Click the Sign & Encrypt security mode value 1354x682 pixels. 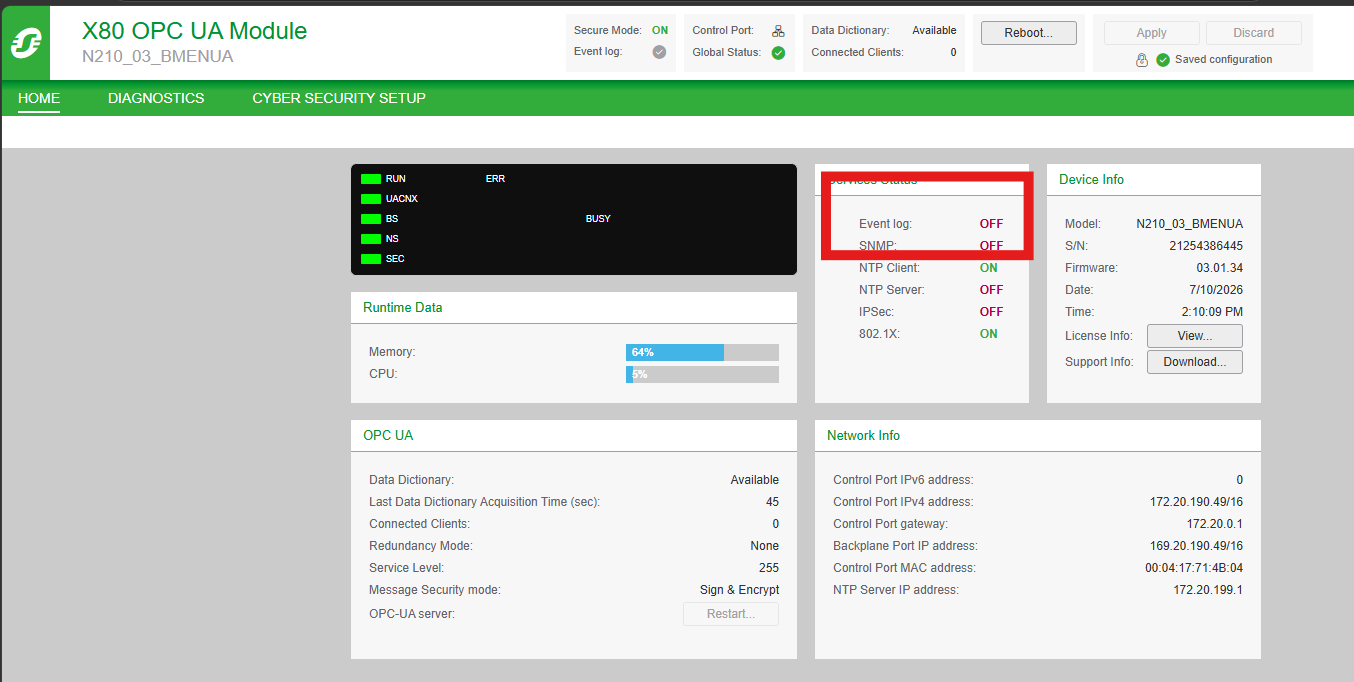[739, 590]
